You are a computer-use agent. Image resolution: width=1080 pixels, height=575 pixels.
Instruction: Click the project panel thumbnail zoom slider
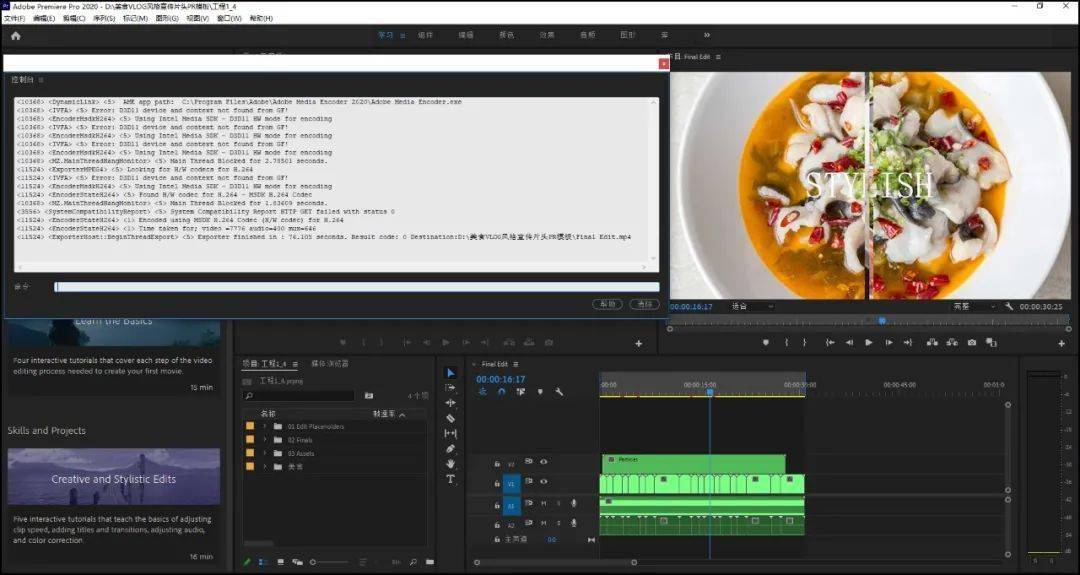331,562
